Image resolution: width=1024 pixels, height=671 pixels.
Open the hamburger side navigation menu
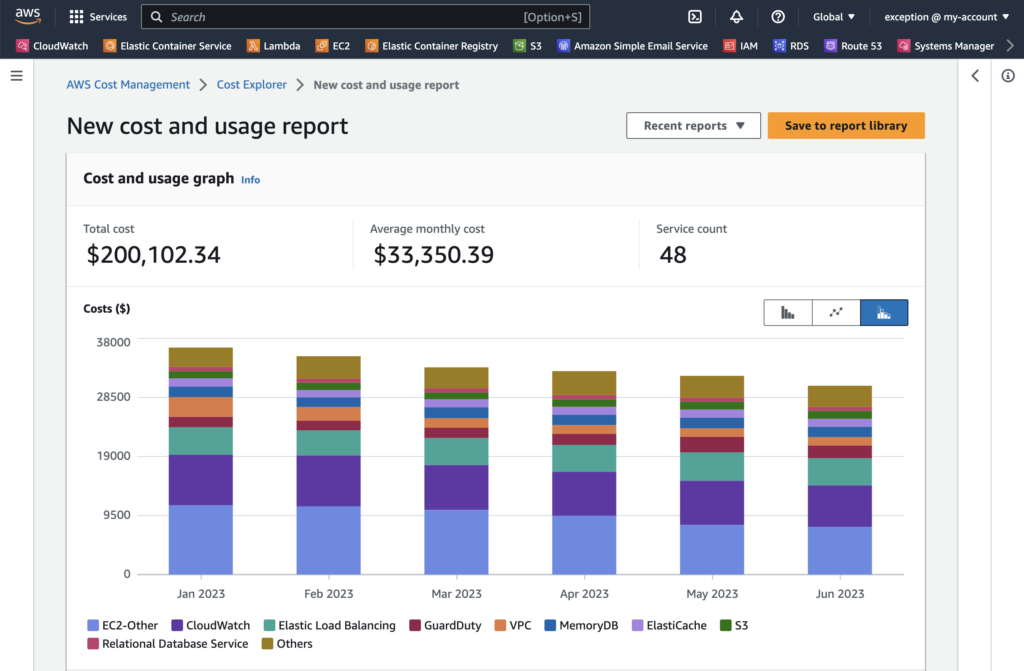[x=17, y=76]
